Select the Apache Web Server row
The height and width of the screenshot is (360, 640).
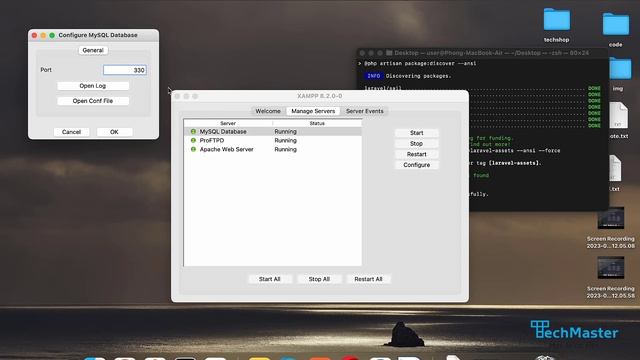tap(273, 149)
